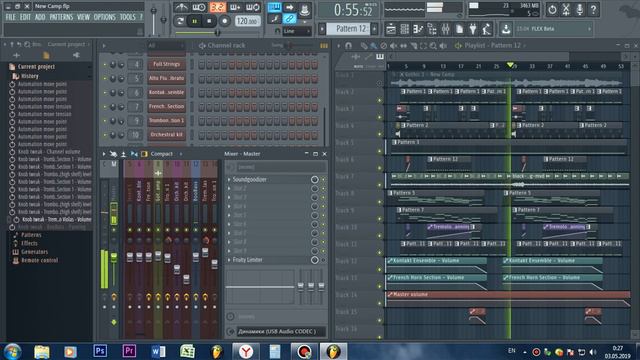The width and height of the screenshot is (640, 360).
Task: Click the undo history clock icon
Action: pos(552,9)
